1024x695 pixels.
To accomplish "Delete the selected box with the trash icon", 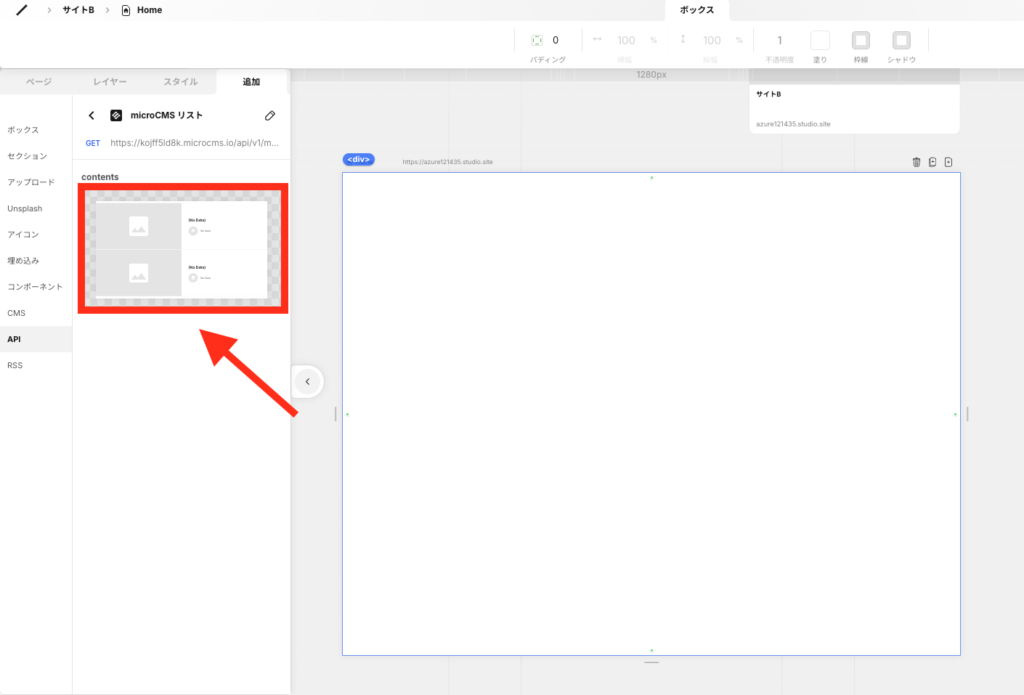I will coord(916,162).
